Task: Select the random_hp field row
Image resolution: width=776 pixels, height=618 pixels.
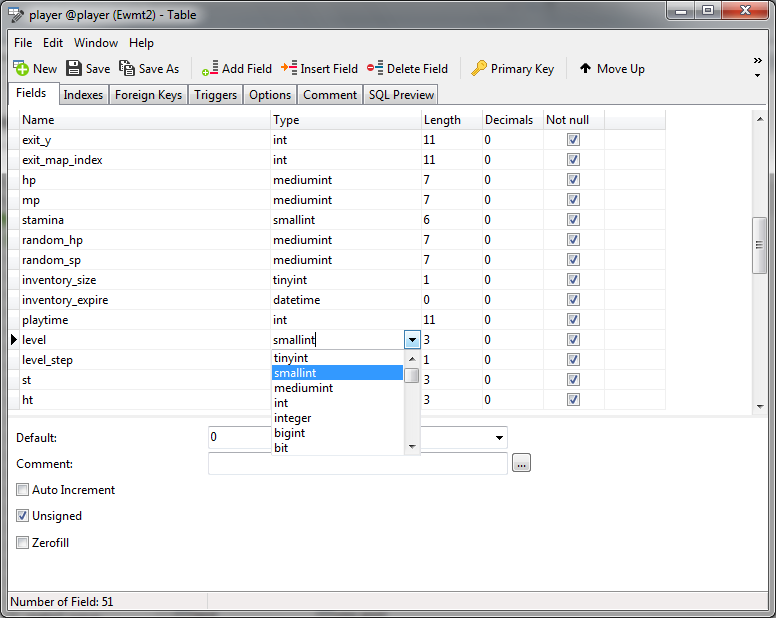Action: coord(337,240)
